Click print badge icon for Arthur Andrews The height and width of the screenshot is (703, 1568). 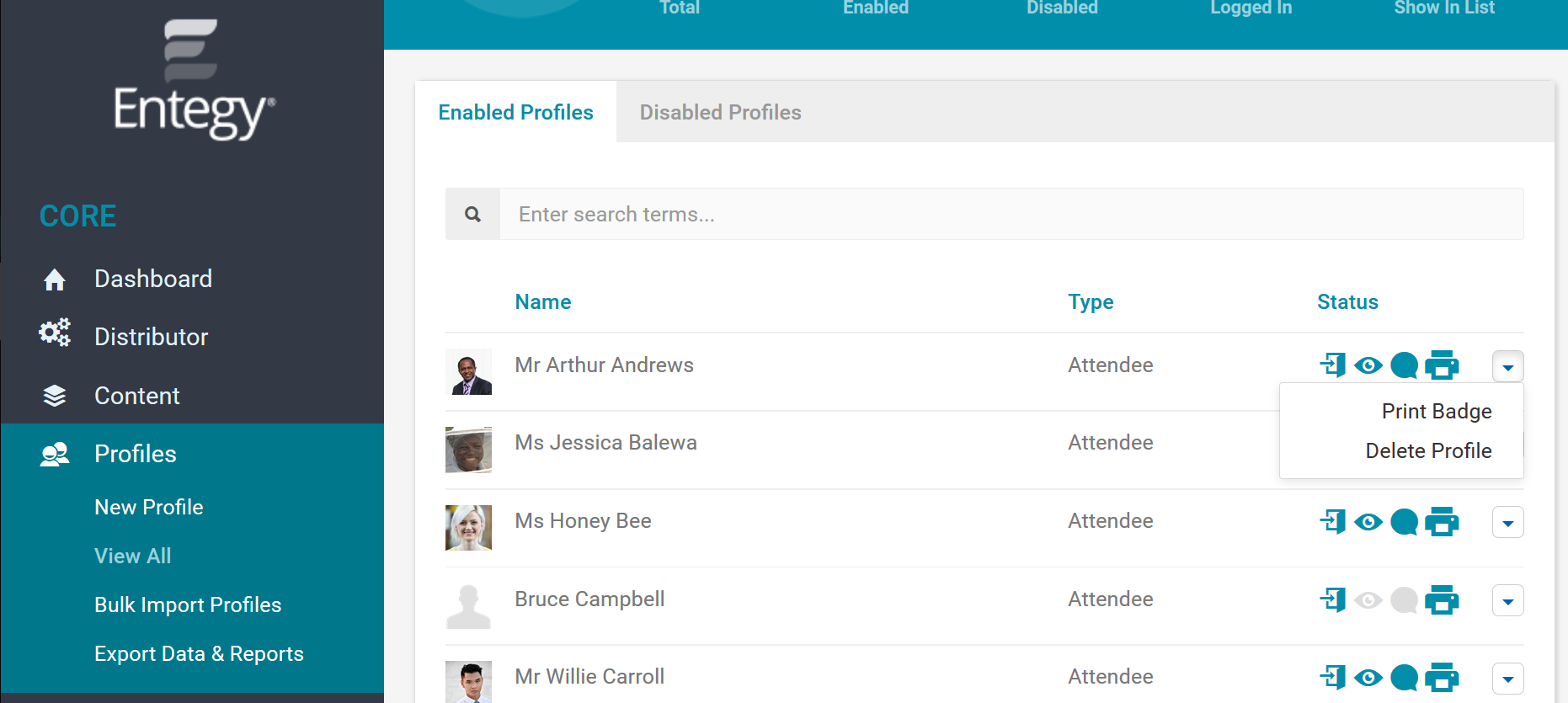[x=1442, y=365]
